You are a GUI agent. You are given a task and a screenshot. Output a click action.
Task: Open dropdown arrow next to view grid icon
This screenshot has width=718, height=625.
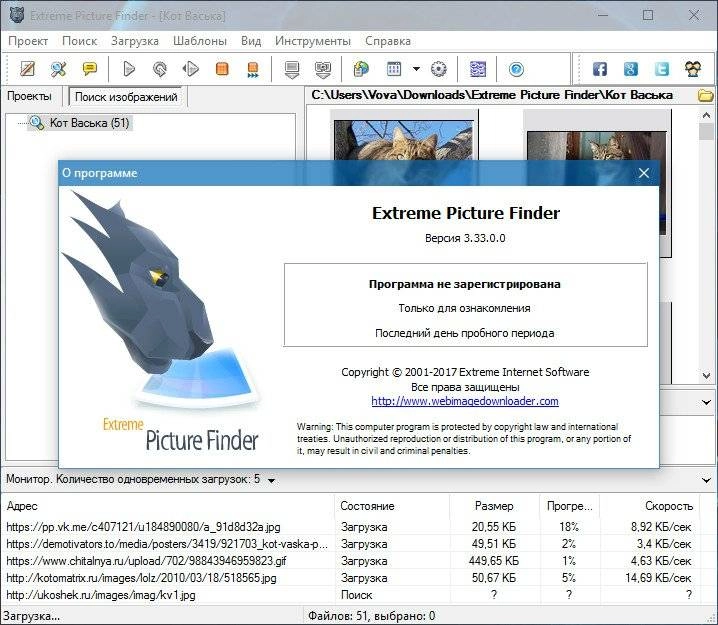tap(416, 69)
